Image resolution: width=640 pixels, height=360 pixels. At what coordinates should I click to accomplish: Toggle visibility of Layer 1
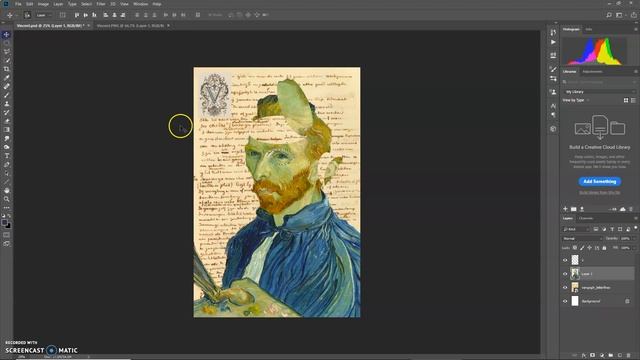[x=565, y=273]
